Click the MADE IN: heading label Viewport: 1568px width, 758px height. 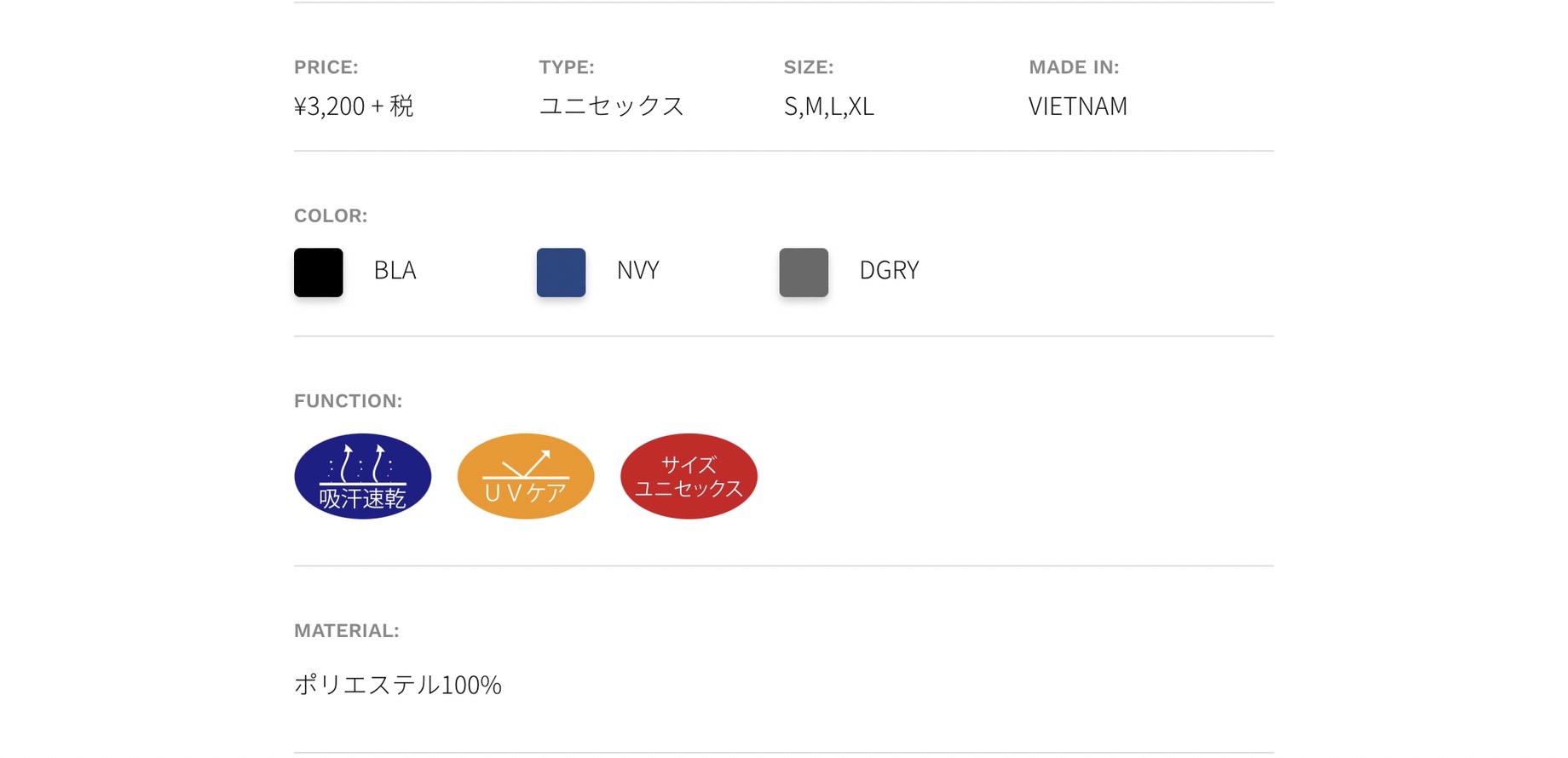pos(1074,67)
